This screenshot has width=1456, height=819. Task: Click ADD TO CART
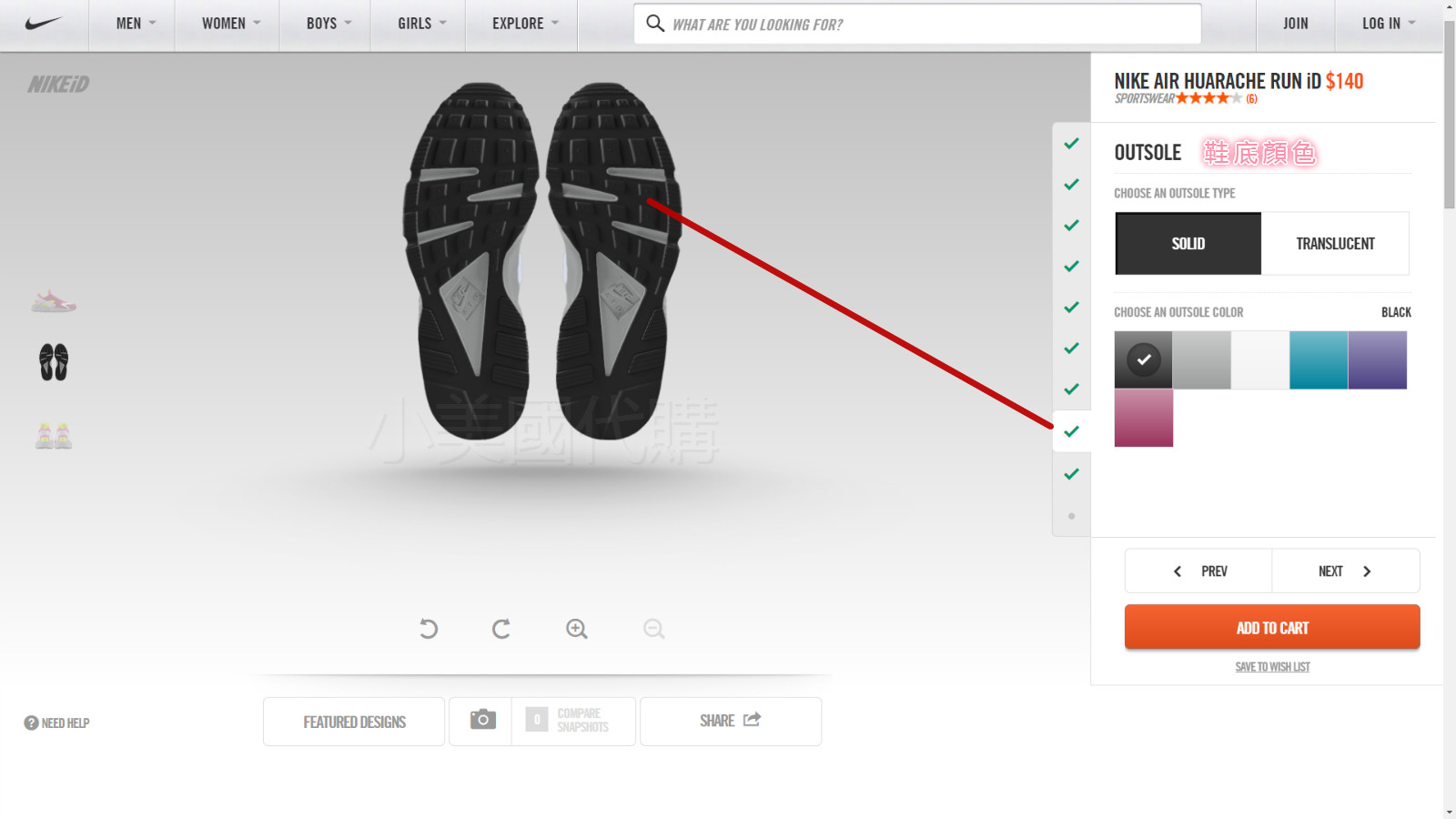tap(1272, 627)
